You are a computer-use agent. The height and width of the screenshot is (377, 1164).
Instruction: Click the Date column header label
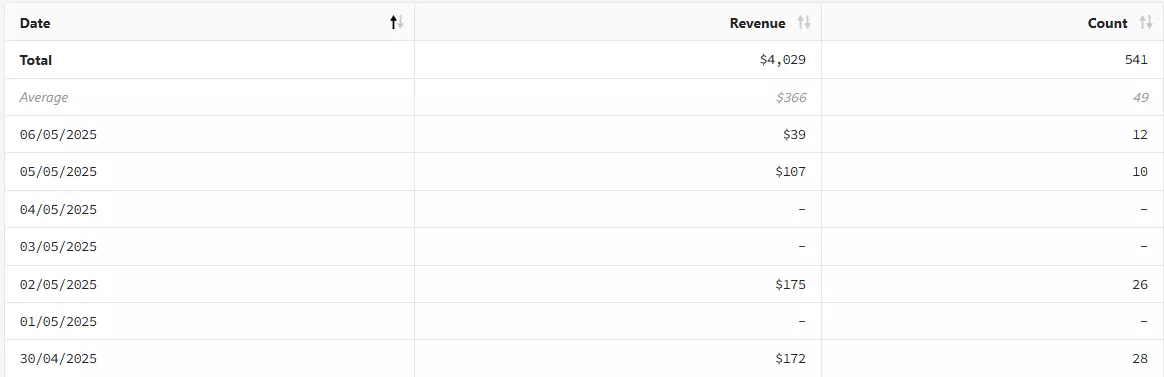pyautogui.click(x=35, y=23)
